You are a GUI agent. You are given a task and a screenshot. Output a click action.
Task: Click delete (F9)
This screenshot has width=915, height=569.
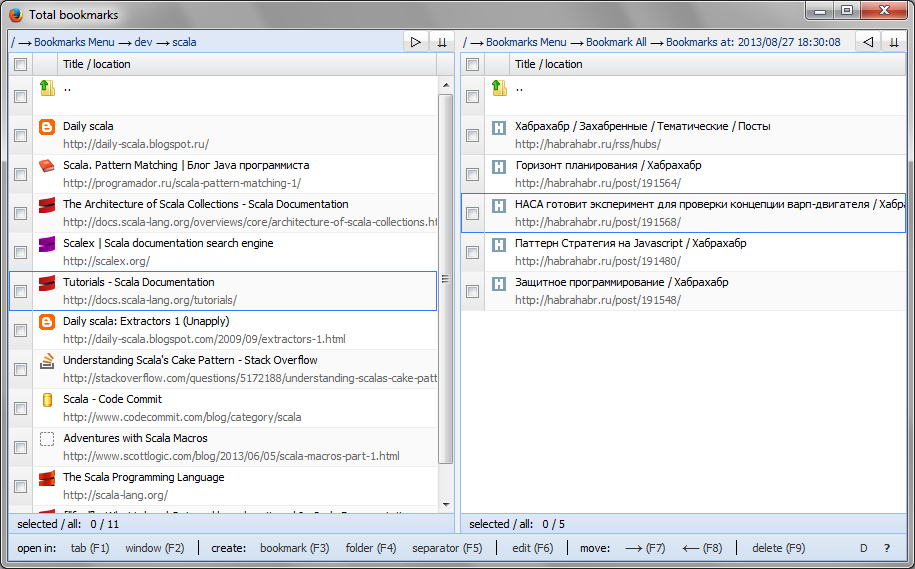[x=778, y=548]
